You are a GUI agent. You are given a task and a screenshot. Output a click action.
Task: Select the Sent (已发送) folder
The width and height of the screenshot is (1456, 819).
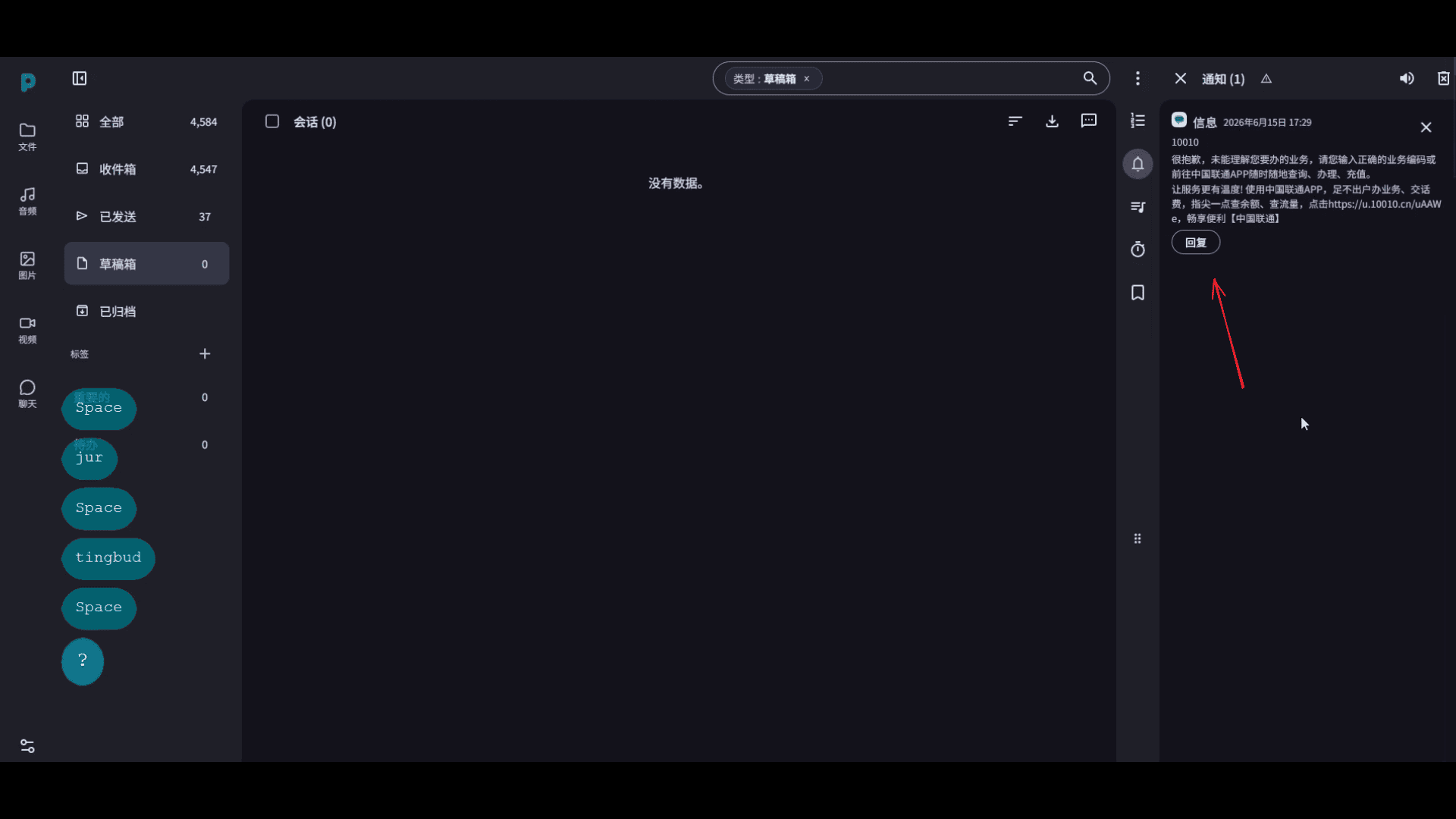[x=146, y=216]
